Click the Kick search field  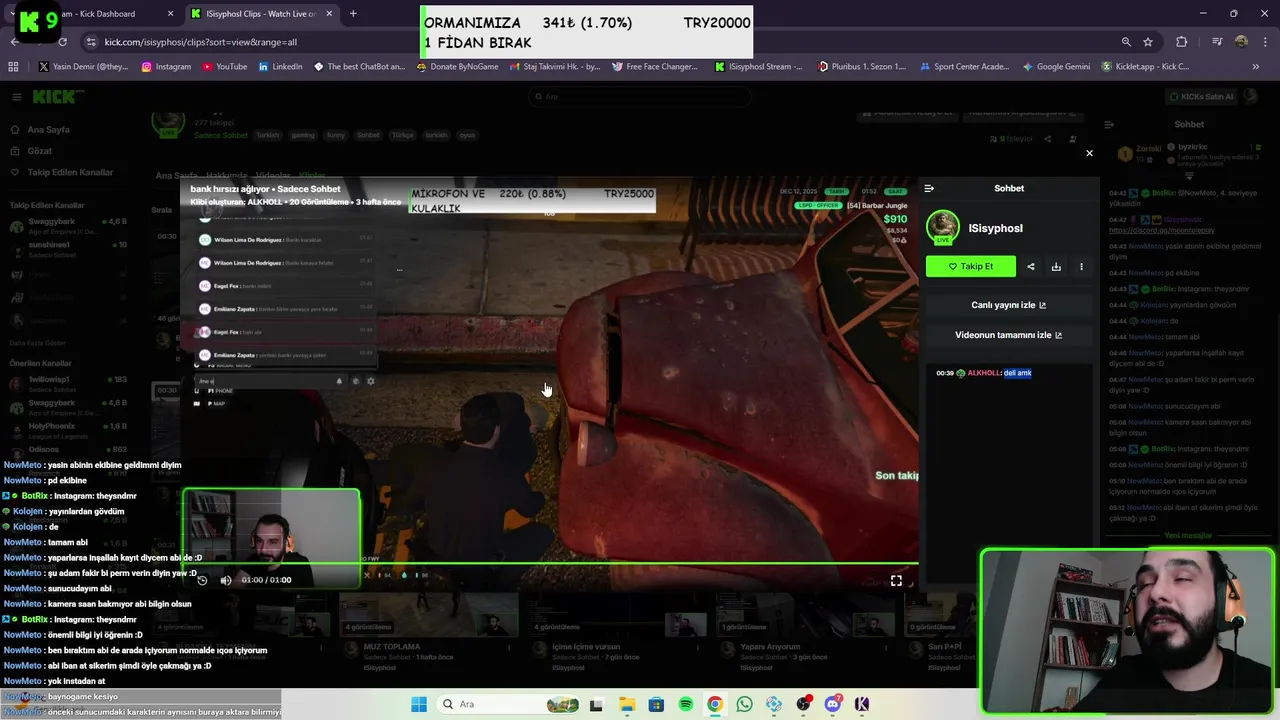coord(640,97)
